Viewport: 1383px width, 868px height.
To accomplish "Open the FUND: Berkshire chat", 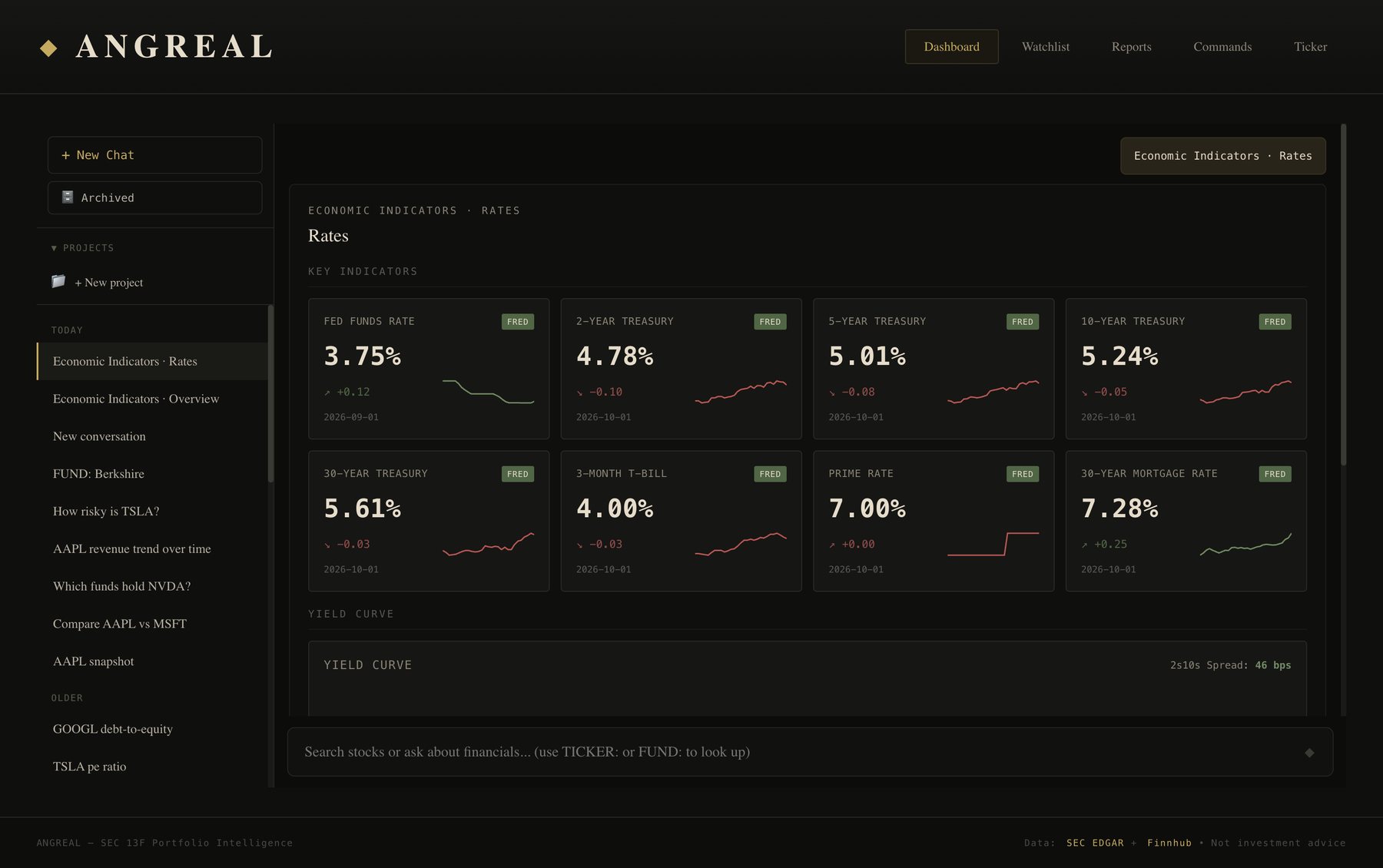I will [152, 474].
